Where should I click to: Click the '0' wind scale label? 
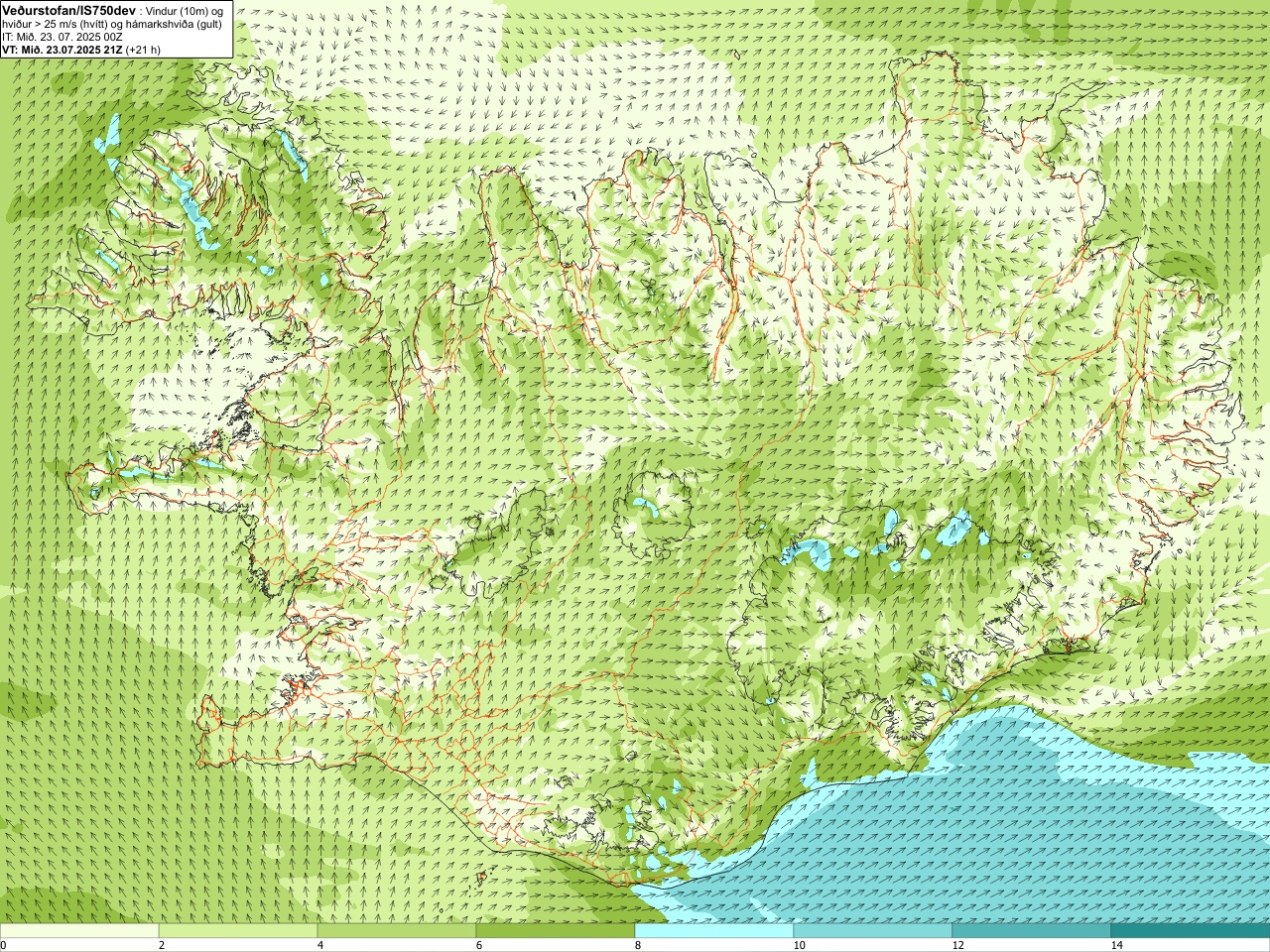tap(4, 945)
